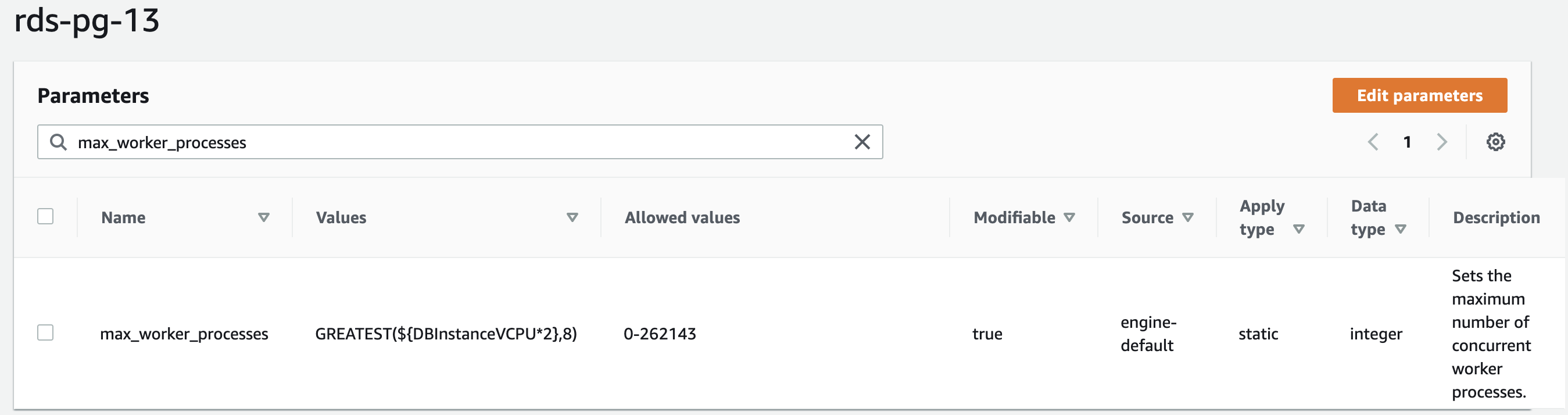Click inside the parameter search field

click(457, 142)
